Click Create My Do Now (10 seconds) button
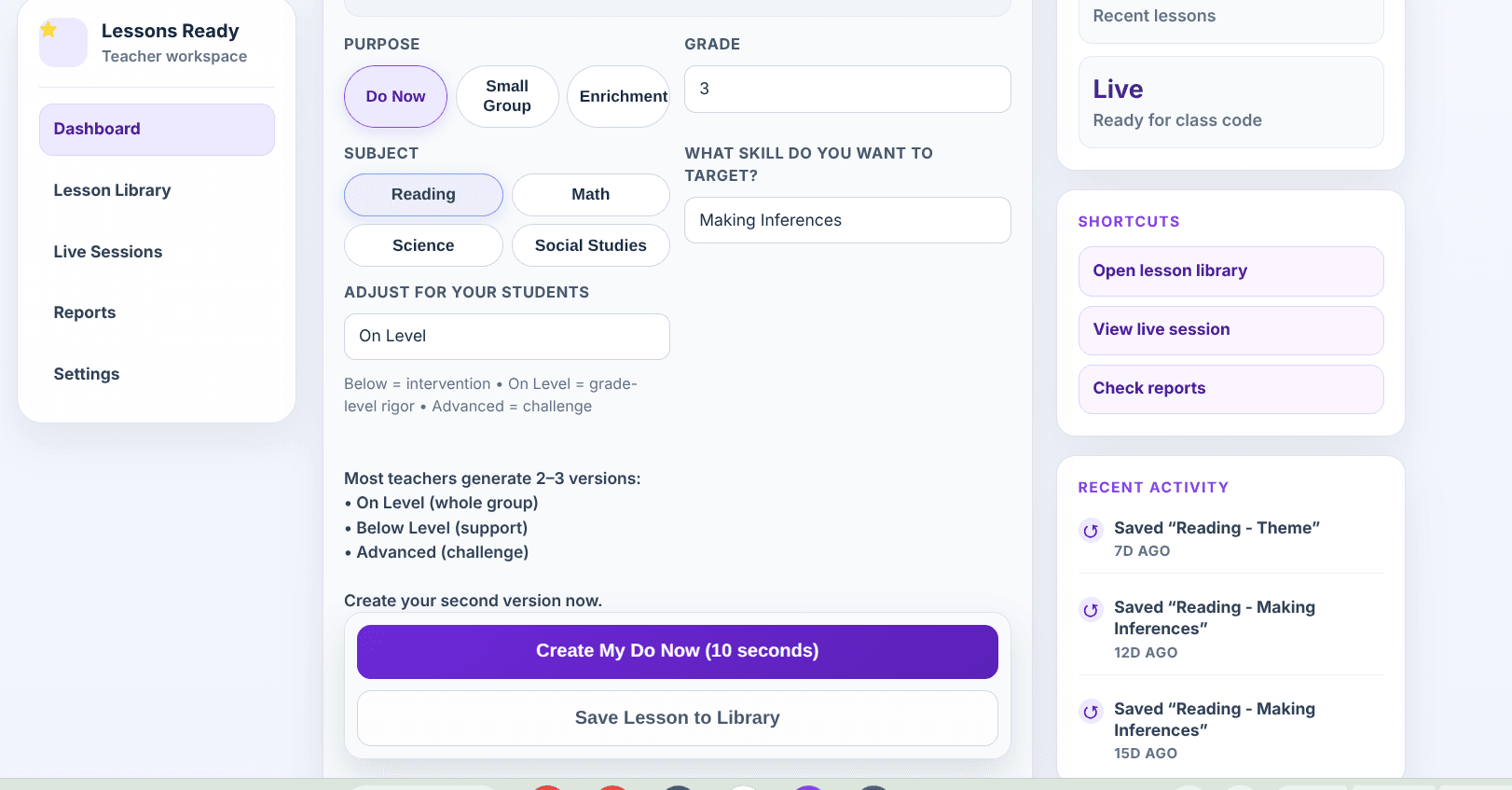This screenshot has height=790, width=1512. click(678, 651)
